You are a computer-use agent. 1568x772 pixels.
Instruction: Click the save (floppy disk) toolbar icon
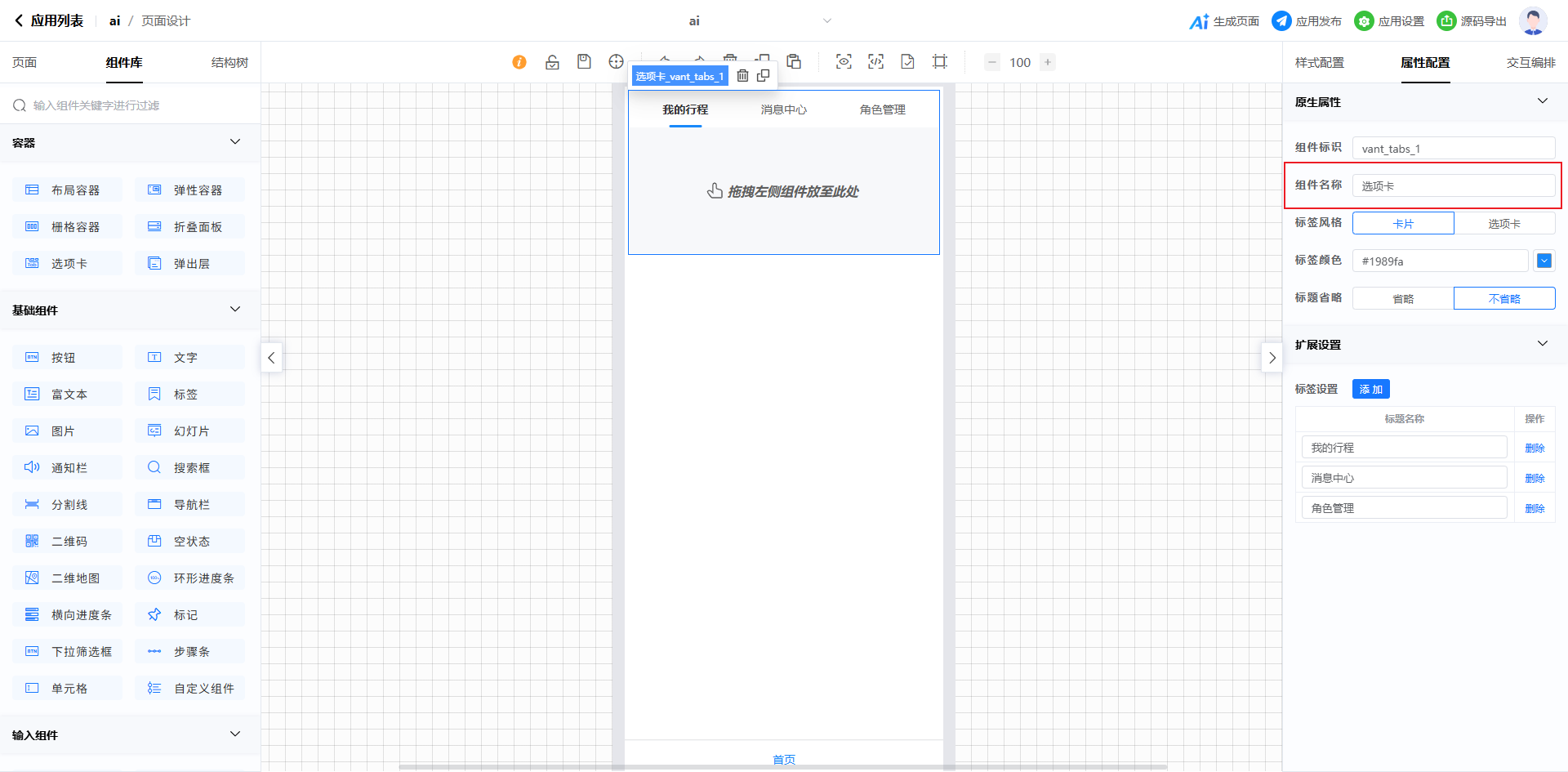pos(584,62)
